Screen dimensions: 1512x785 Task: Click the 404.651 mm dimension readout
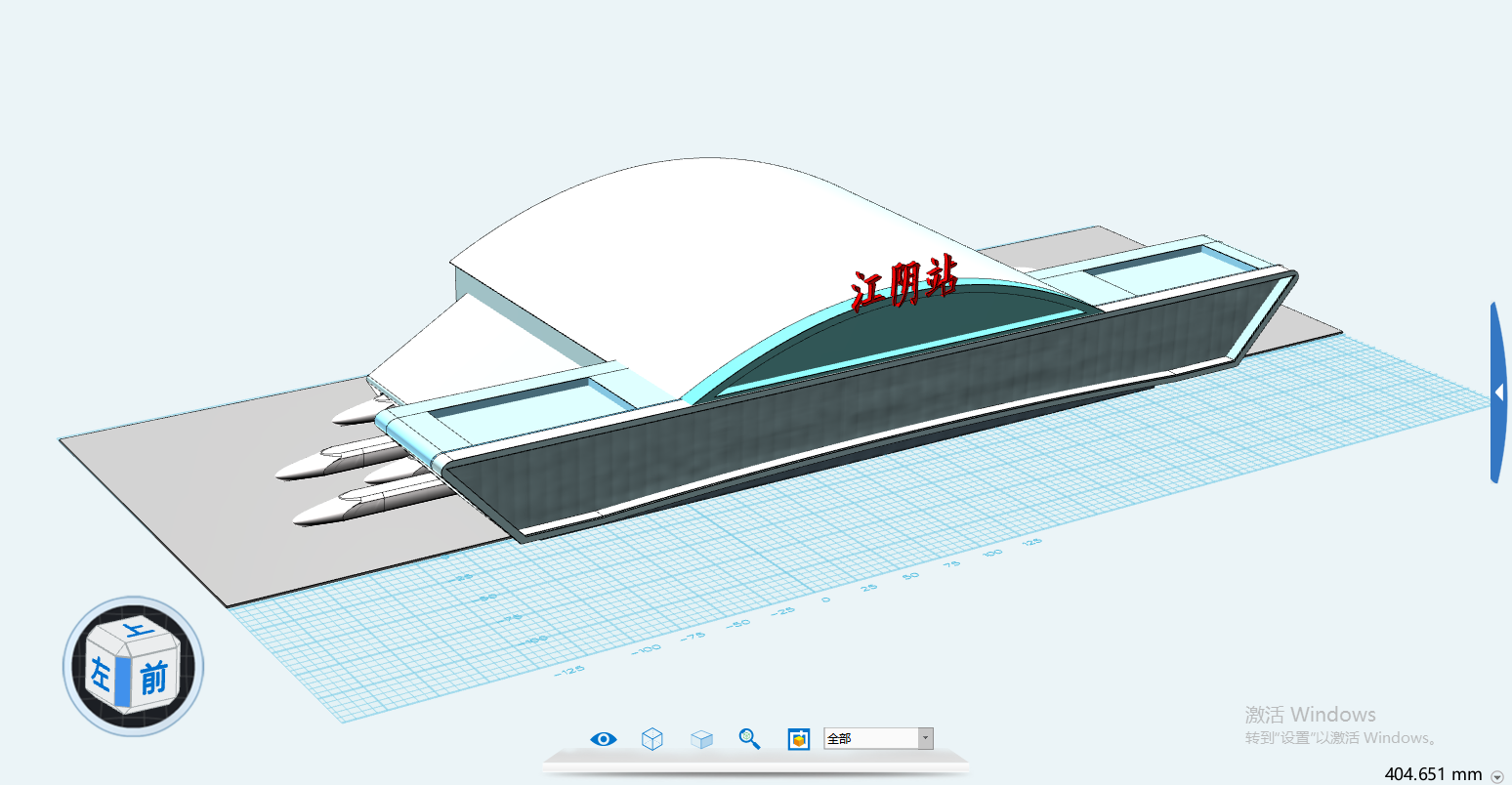tap(1433, 774)
